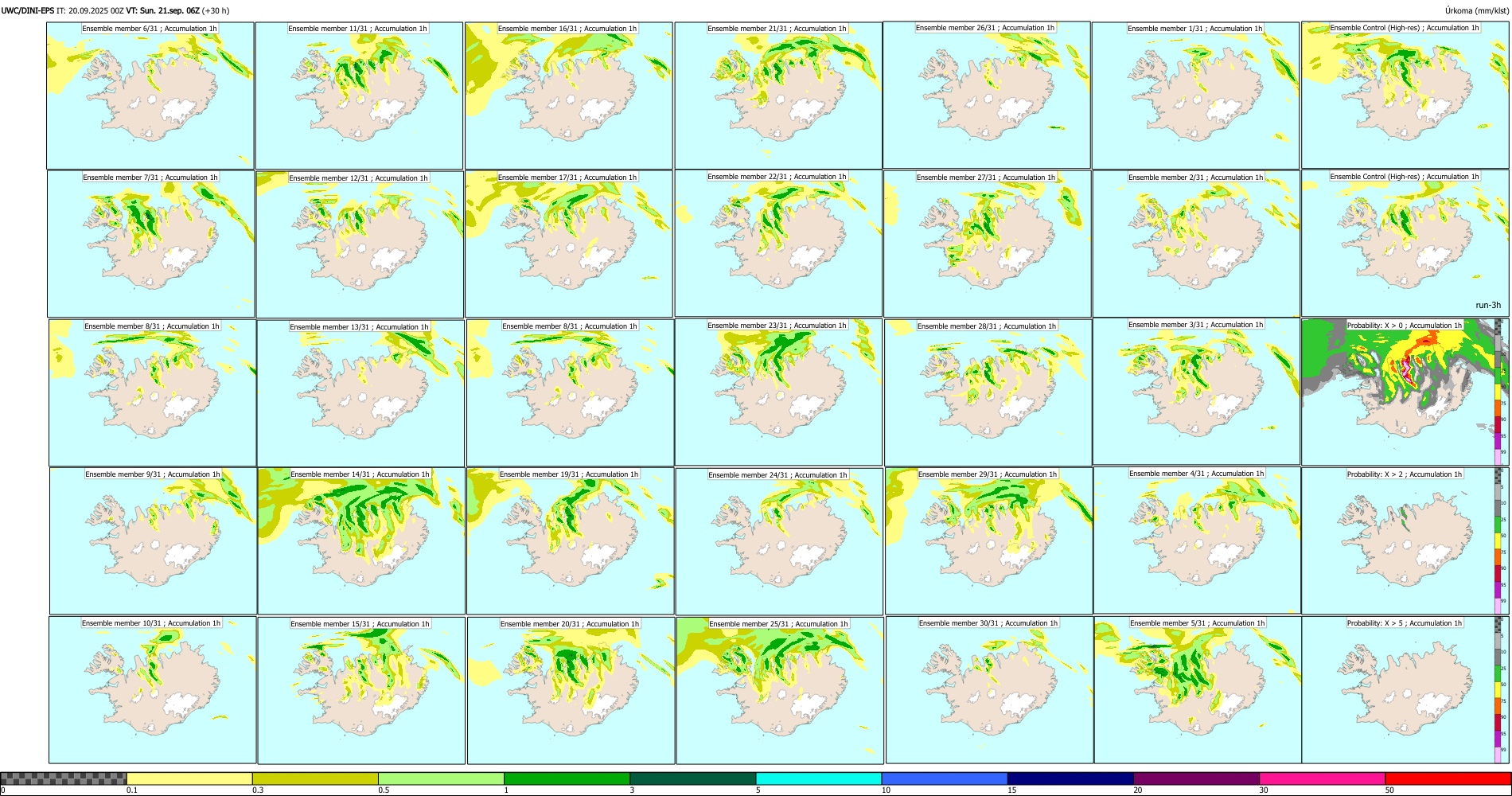Image resolution: width=1512 pixels, height=796 pixels.
Task: Click the UWC/DINI-EPS header title
Action: pos(28,10)
